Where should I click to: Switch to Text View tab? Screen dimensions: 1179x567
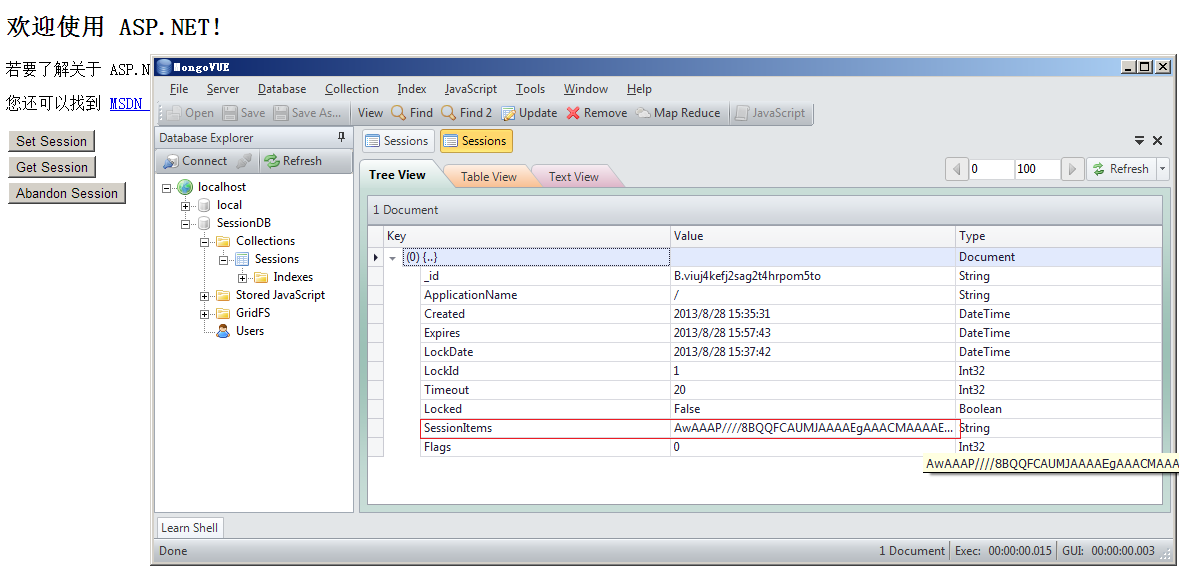coord(574,177)
